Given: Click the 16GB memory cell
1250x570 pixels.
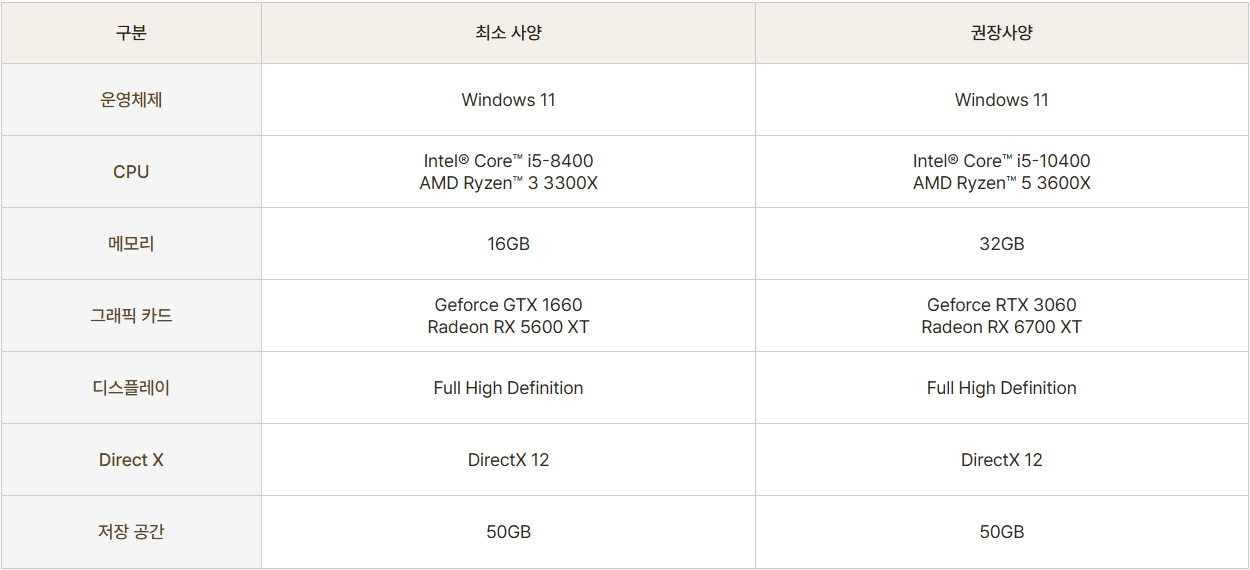Looking at the screenshot, I should click(508, 244).
